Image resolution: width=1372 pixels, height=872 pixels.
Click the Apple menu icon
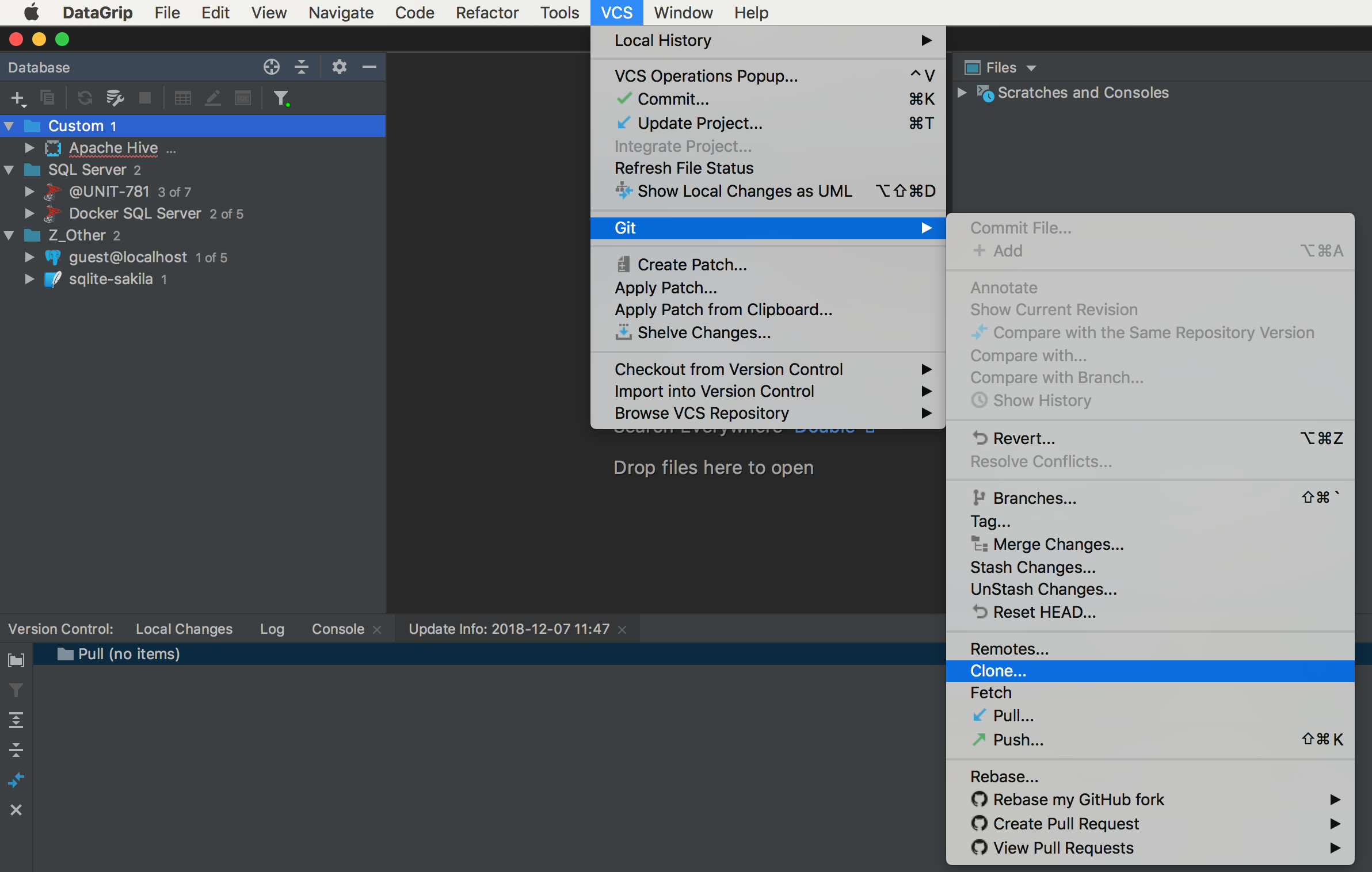pos(32,12)
